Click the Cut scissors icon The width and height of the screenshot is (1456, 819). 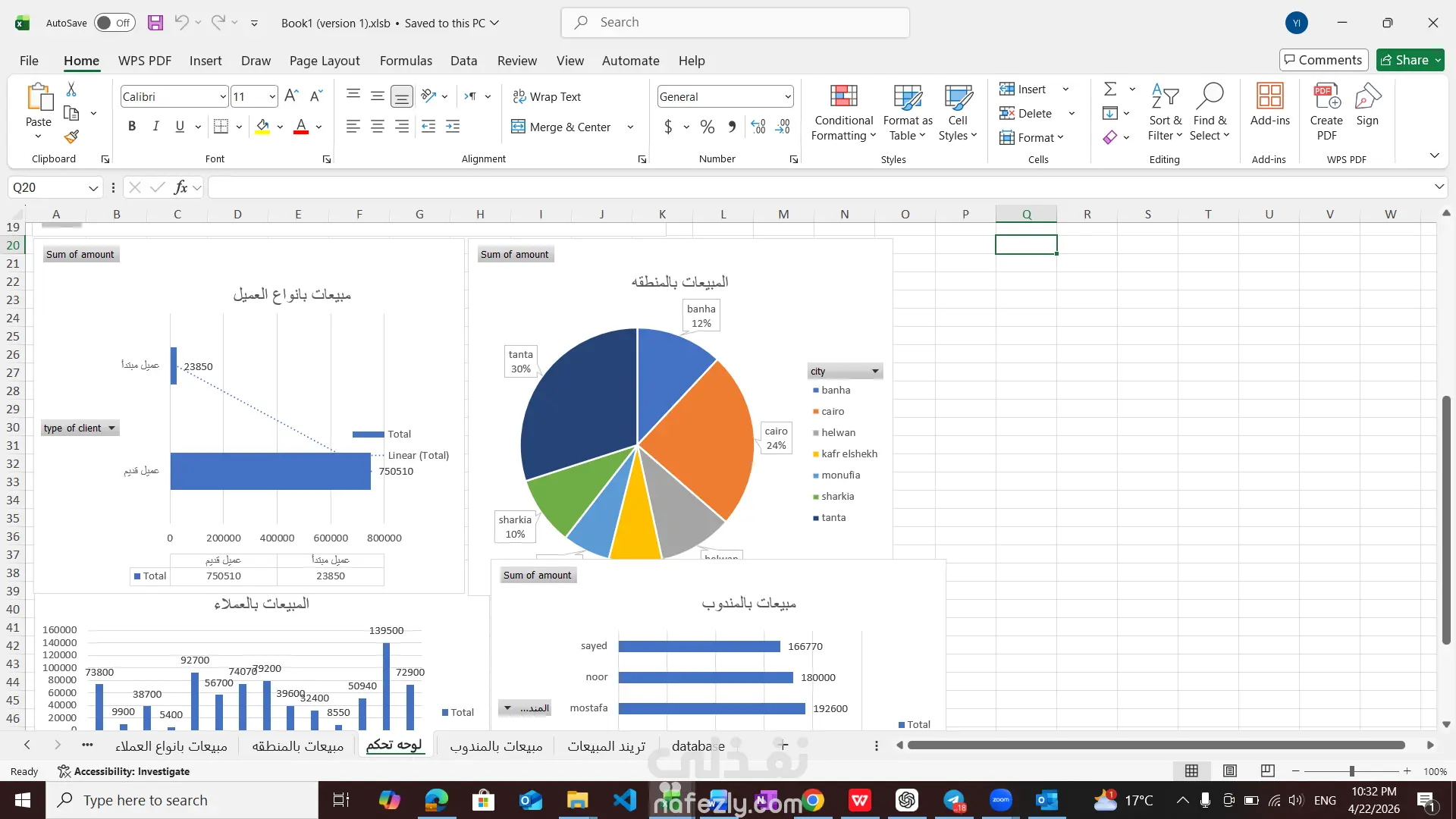click(71, 89)
